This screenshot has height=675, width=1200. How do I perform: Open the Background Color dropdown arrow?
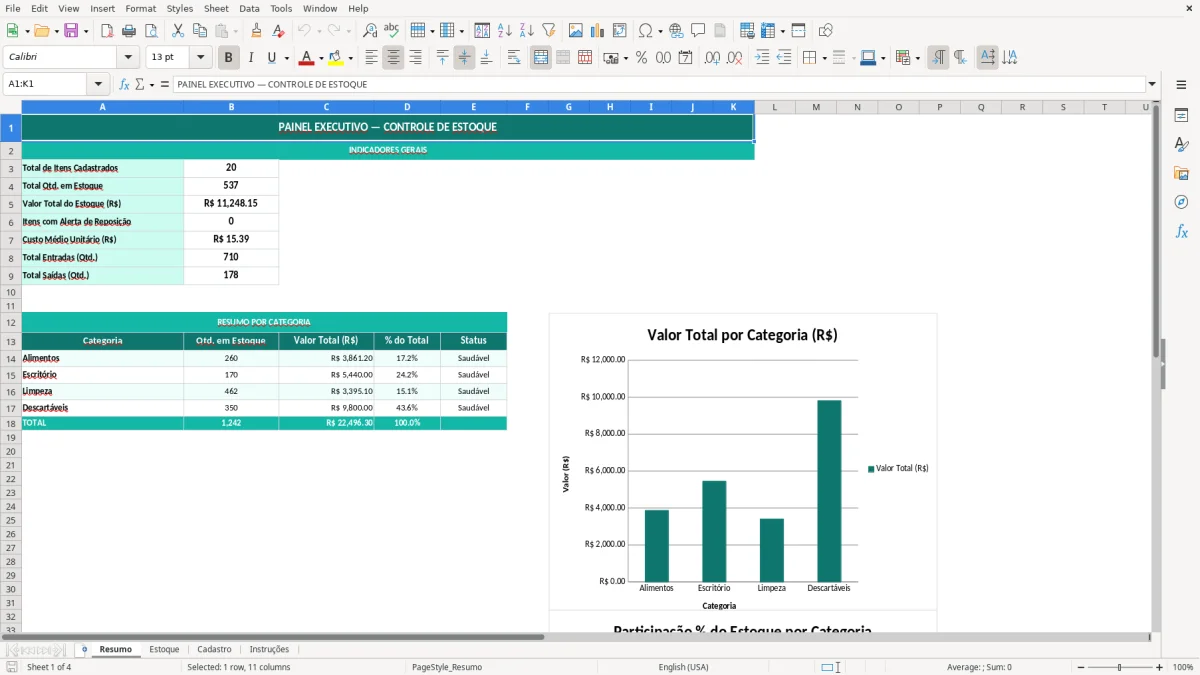click(x=350, y=58)
